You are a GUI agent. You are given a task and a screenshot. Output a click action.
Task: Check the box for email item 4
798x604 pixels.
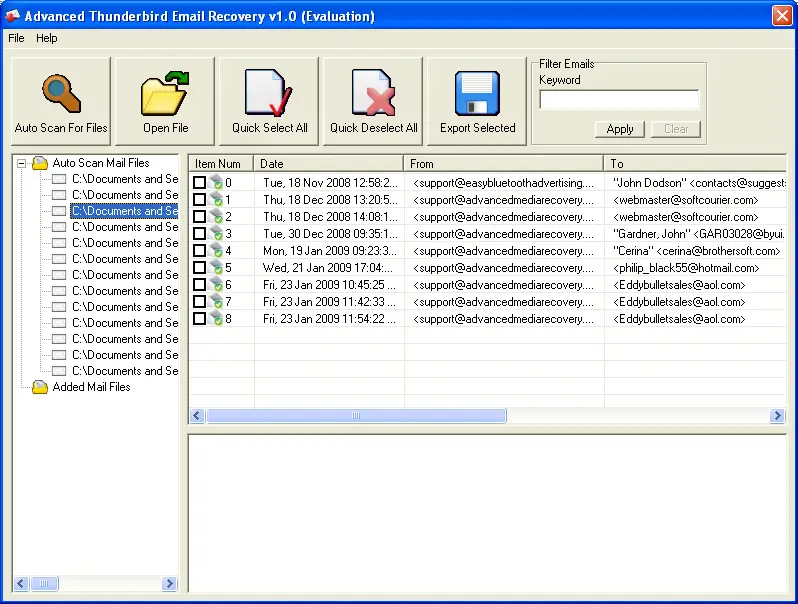[200, 250]
